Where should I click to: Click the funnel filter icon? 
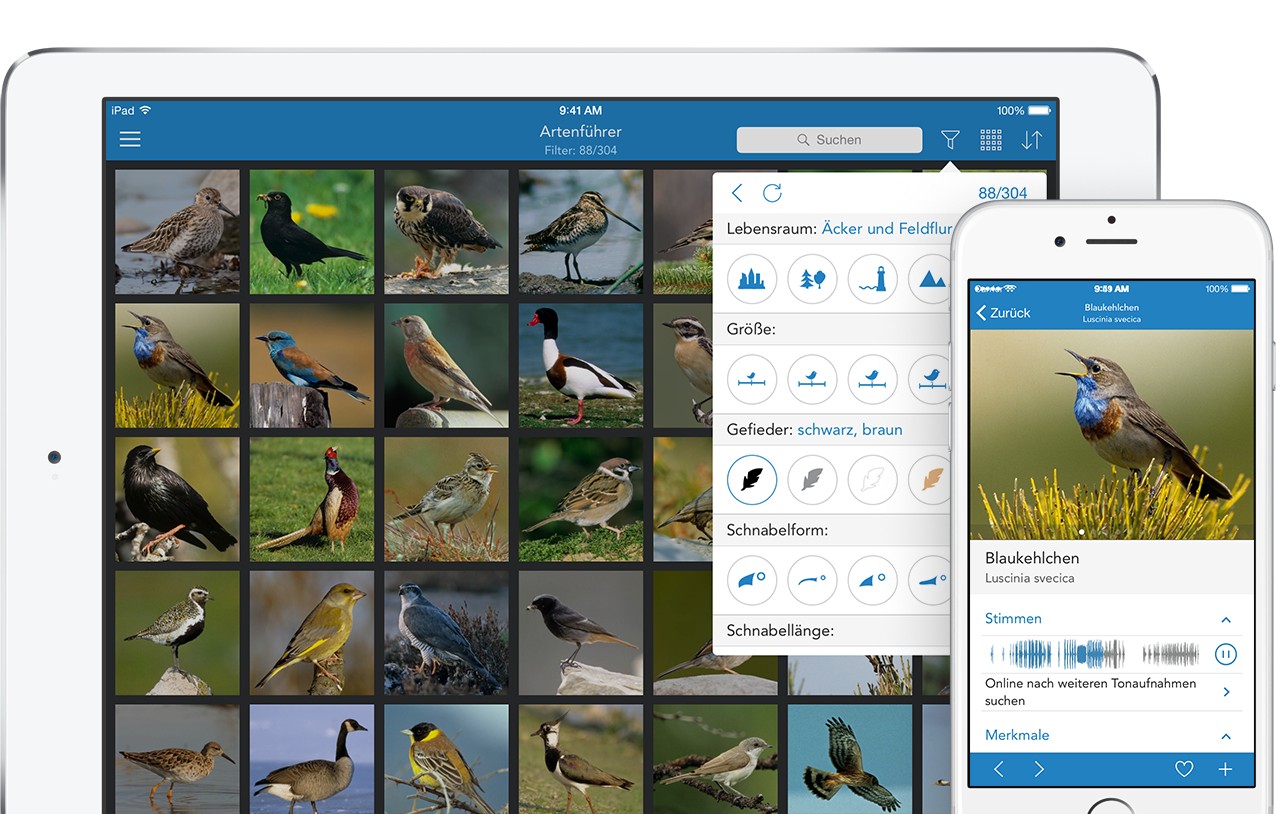[x=950, y=140]
